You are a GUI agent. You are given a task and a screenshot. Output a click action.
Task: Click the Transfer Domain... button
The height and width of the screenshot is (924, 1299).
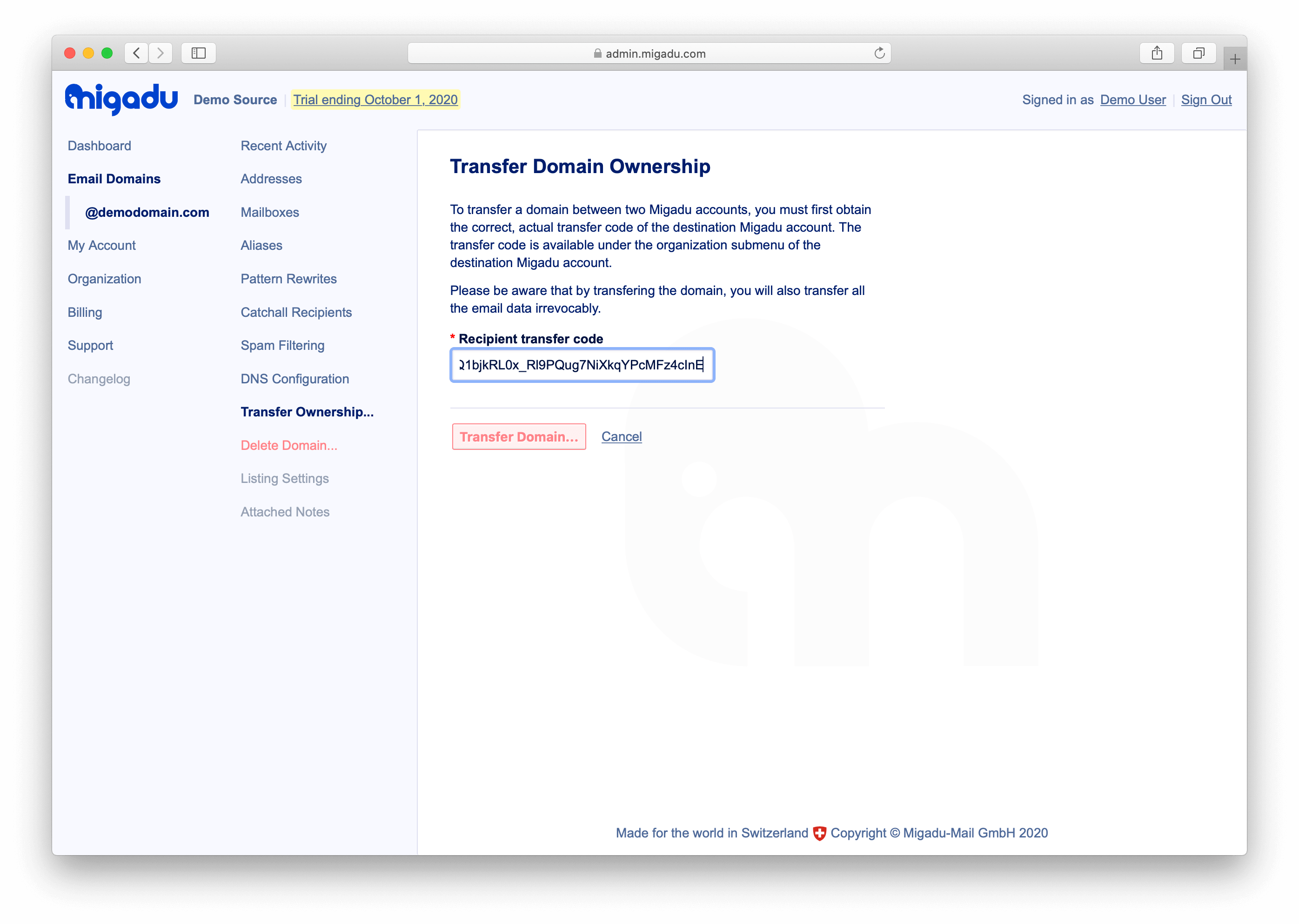click(x=518, y=436)
